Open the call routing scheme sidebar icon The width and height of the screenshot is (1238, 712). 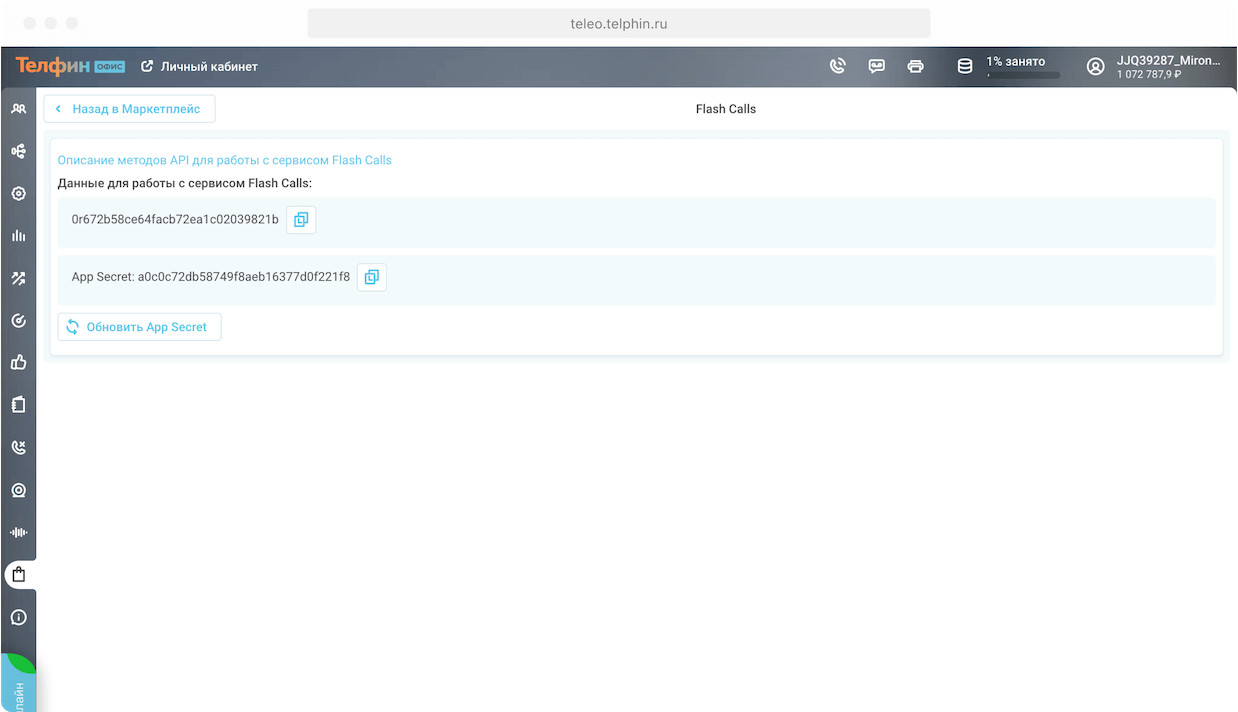pos(18,151)
